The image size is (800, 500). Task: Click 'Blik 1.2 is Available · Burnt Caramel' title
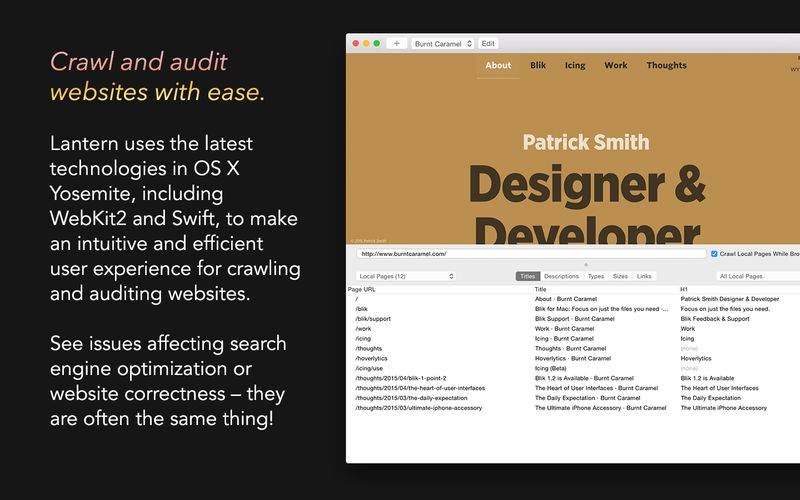click(x=584, y=378)
